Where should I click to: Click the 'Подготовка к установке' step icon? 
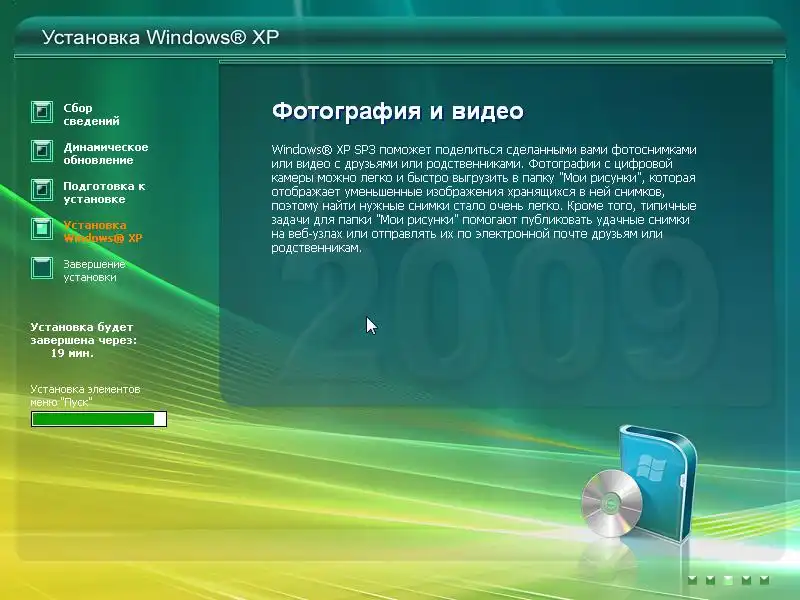42,190
